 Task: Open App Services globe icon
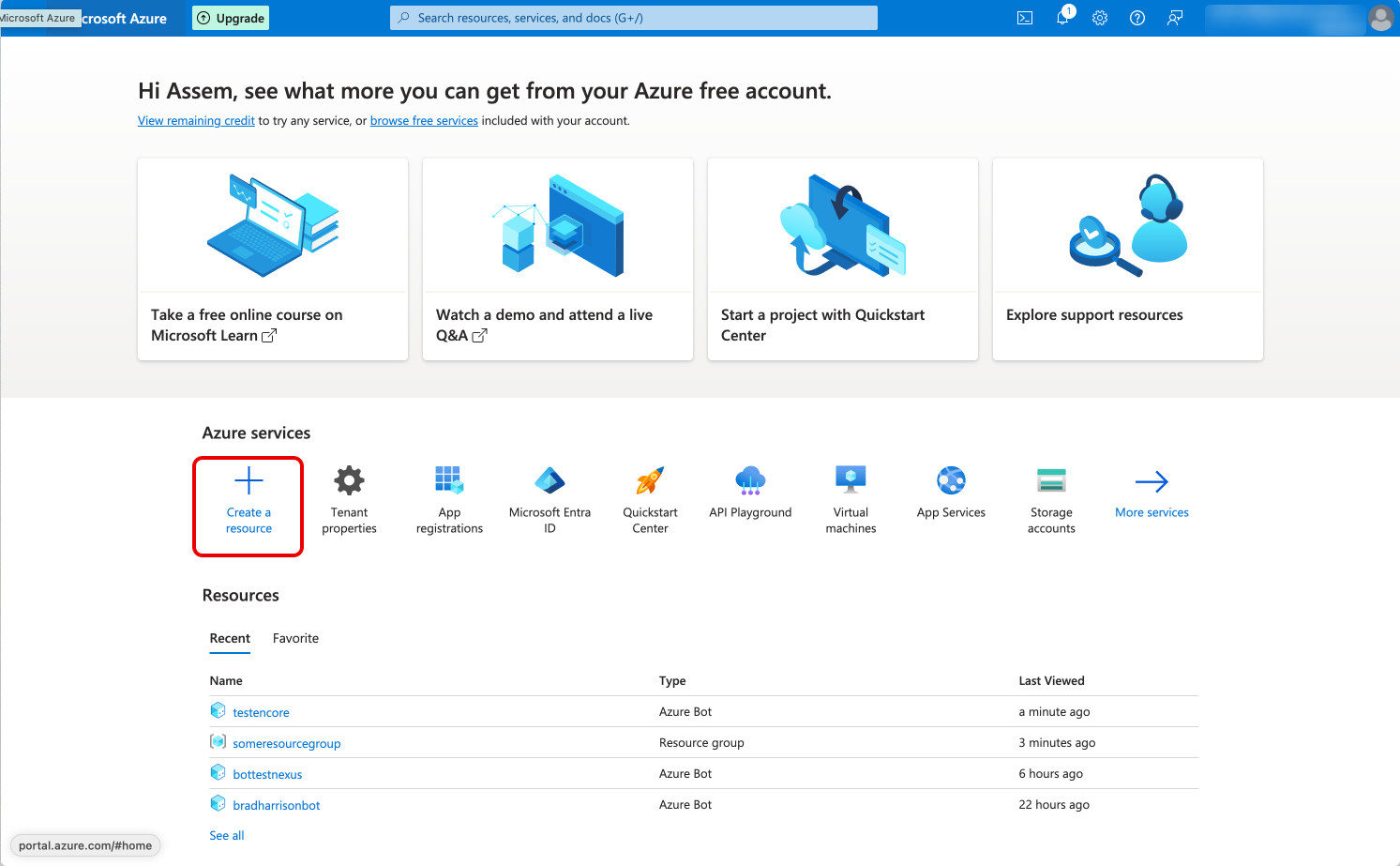(951, 480)
